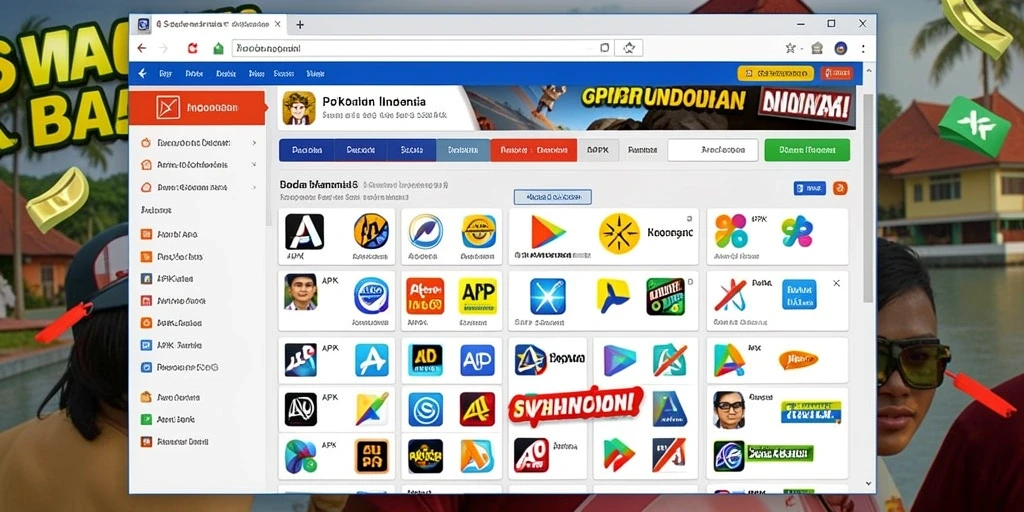Screen dimensions: 1024x512
Task: Click the star icon inside the address bar
Action: [628, 48]
